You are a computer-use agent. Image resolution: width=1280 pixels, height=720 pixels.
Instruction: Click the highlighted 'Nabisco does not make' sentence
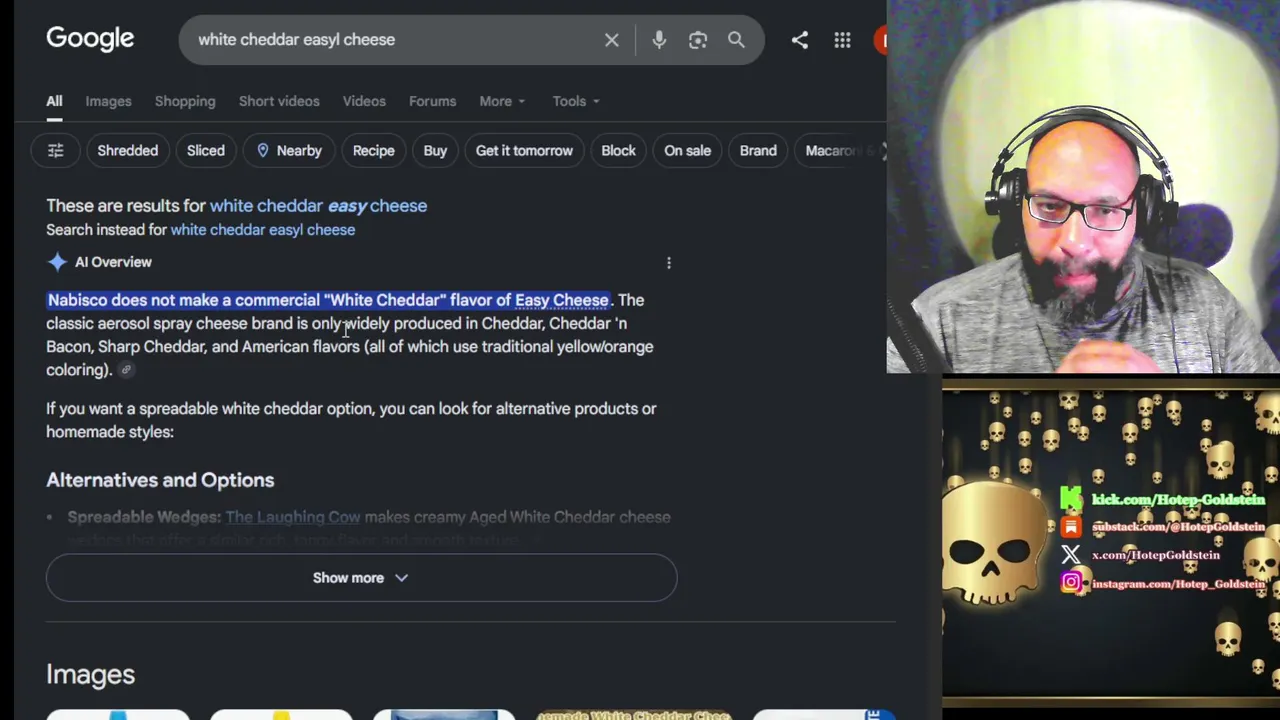(328, 300)
